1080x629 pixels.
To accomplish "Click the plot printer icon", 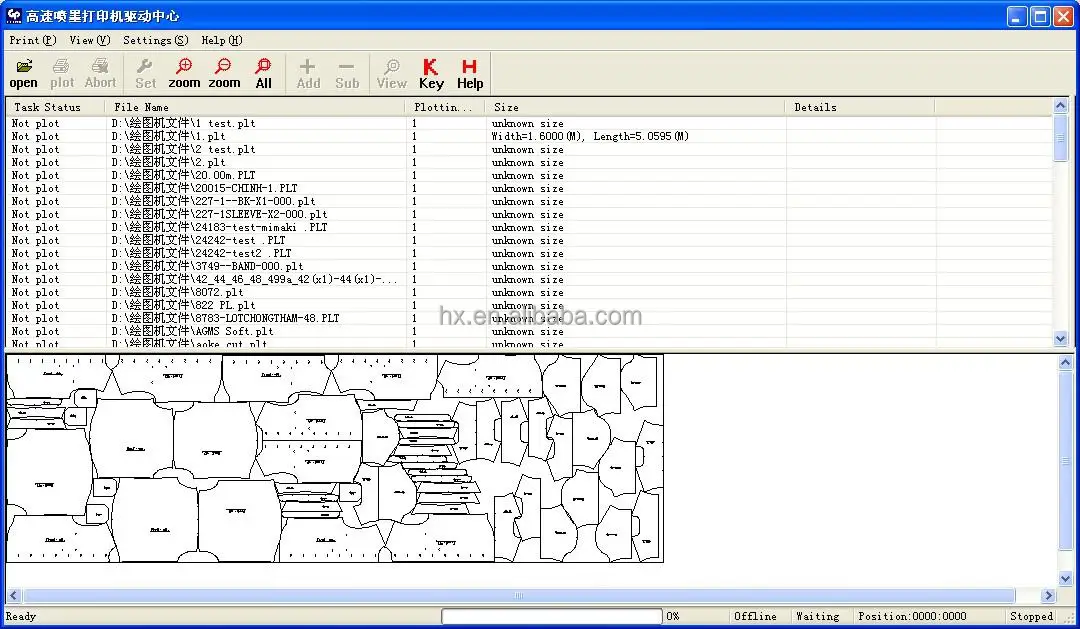I will pyautogui.click(x=62, y=73).
